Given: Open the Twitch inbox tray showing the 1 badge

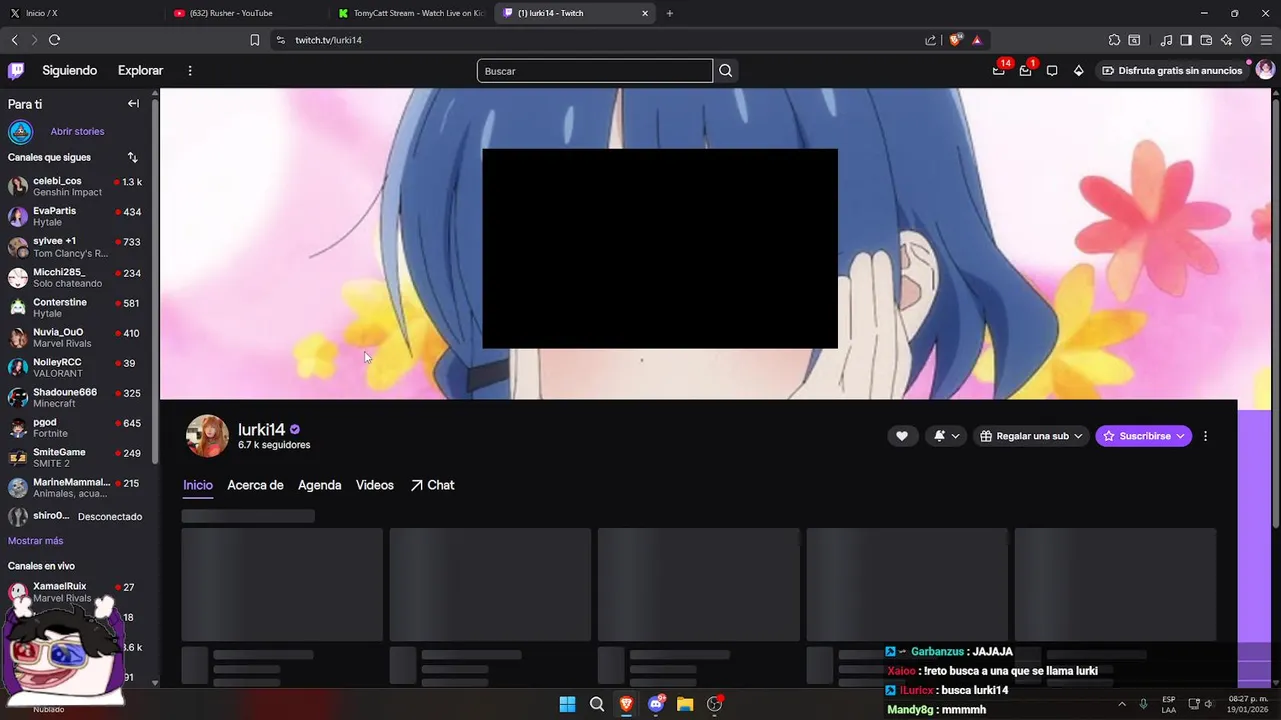Looking at the screenshot, I should point(1026,71).
